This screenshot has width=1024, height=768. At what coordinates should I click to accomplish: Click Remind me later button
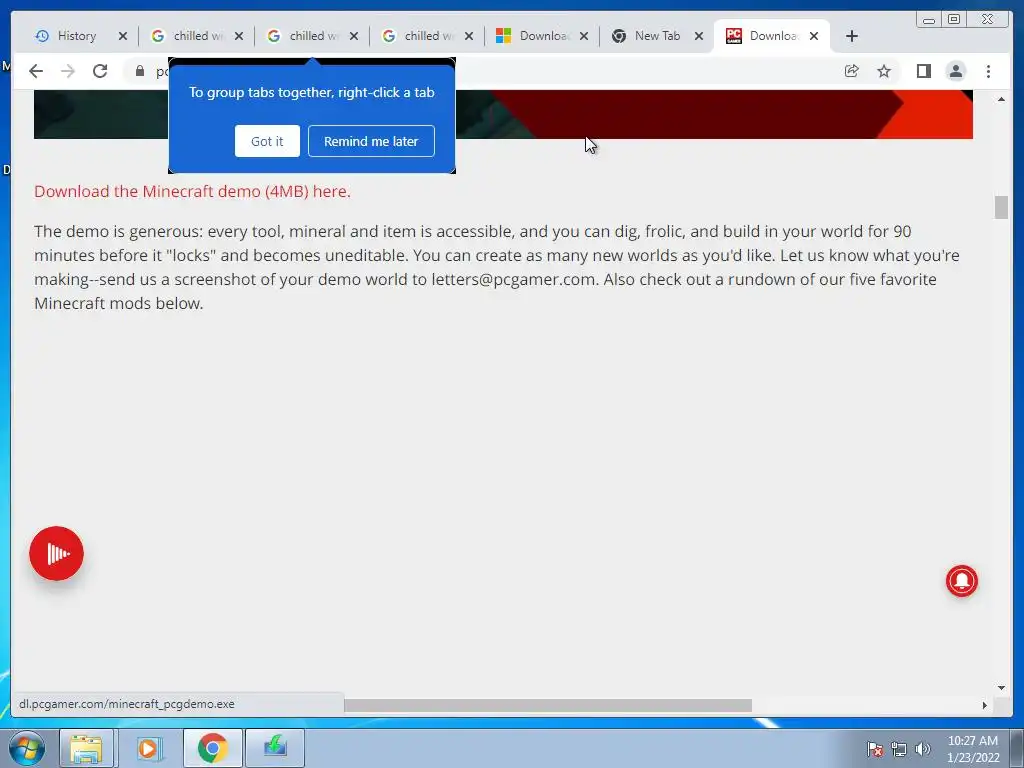[371, 141]
